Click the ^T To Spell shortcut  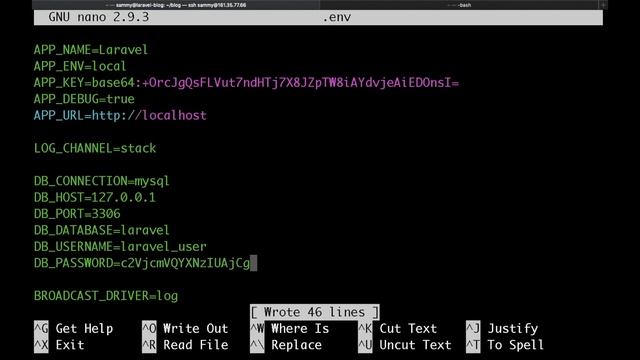pyautogui.click(x=505, y=345)
